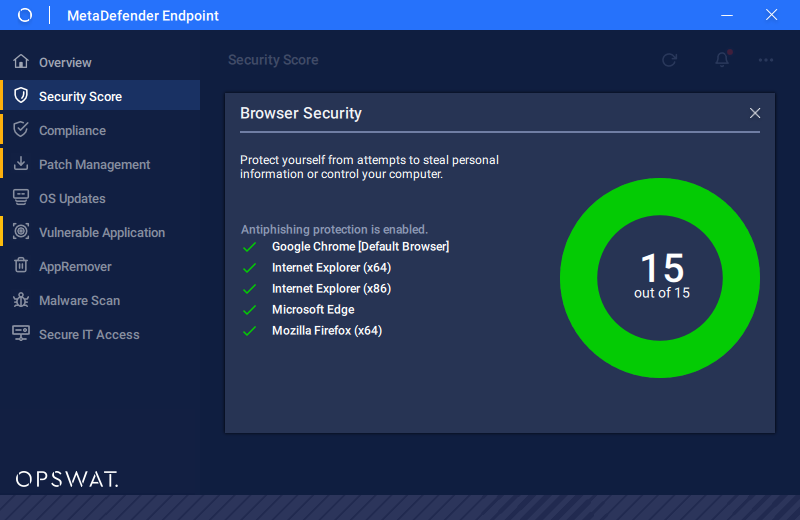The width and height of the screenshot is (800, 520).
Task: Open the three-dot more options menu
Action: coord(766,60)
